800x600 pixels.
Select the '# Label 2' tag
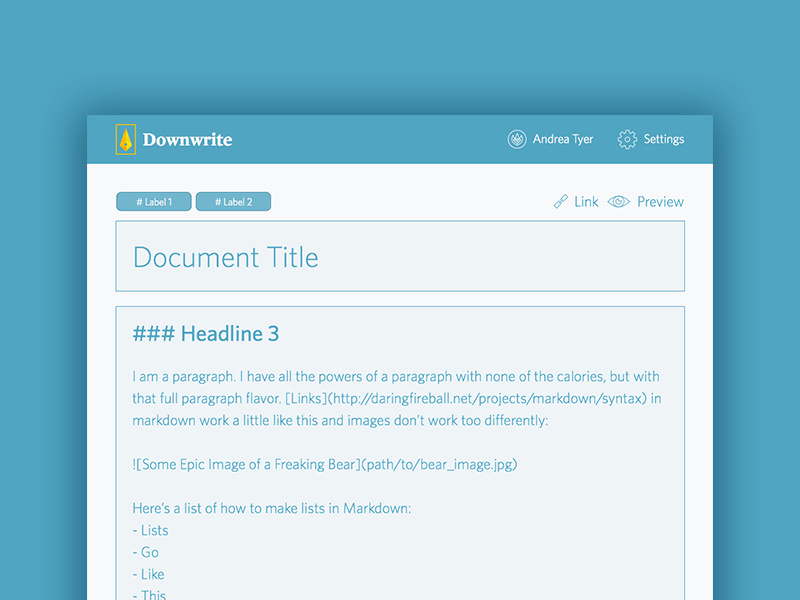tap(233, 201)
